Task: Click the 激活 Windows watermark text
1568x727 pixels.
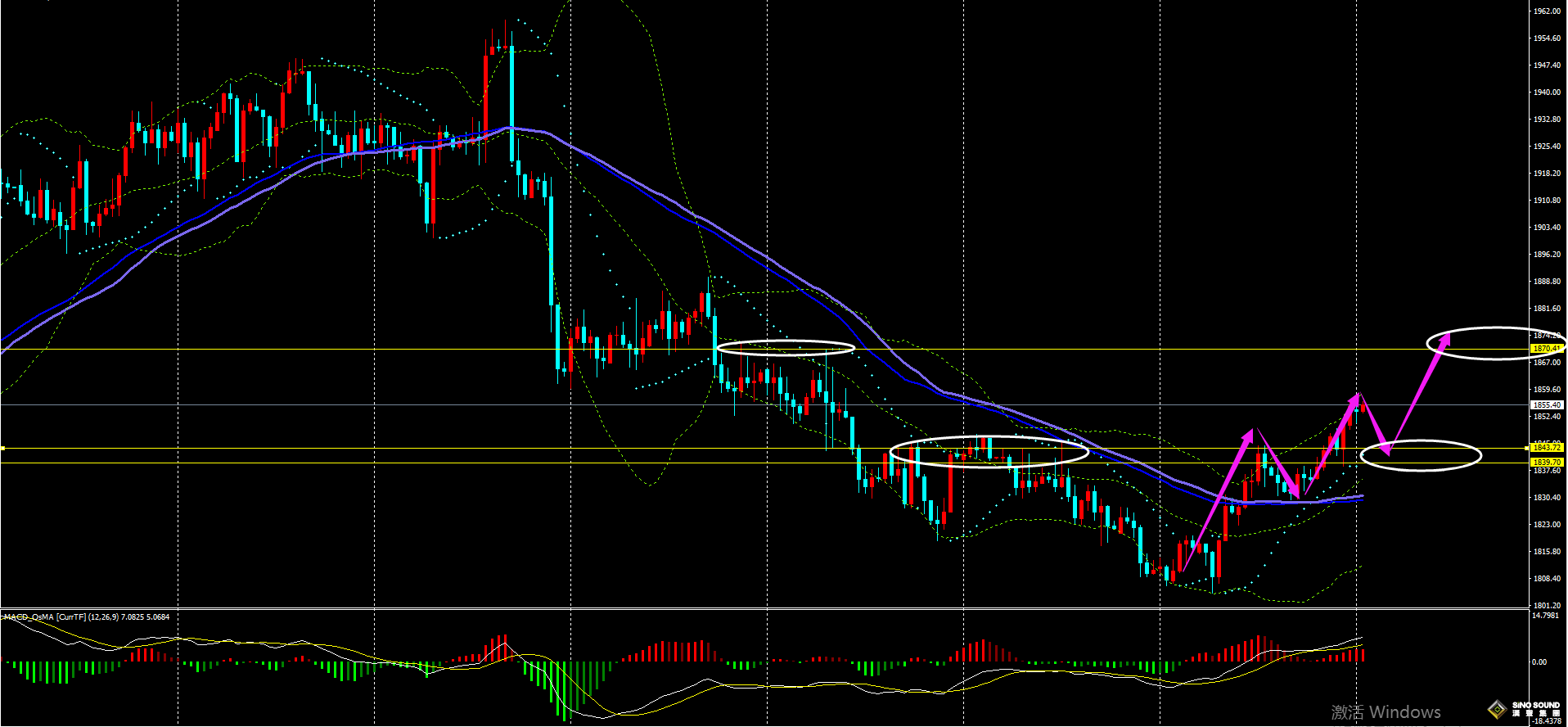Action: click(1386, 711)
